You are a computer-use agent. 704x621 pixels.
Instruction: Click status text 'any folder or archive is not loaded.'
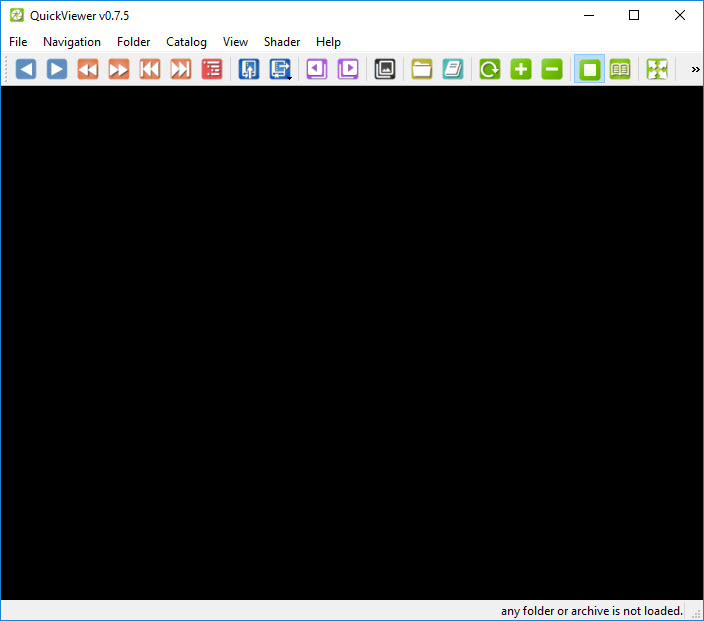click(591, 611)
